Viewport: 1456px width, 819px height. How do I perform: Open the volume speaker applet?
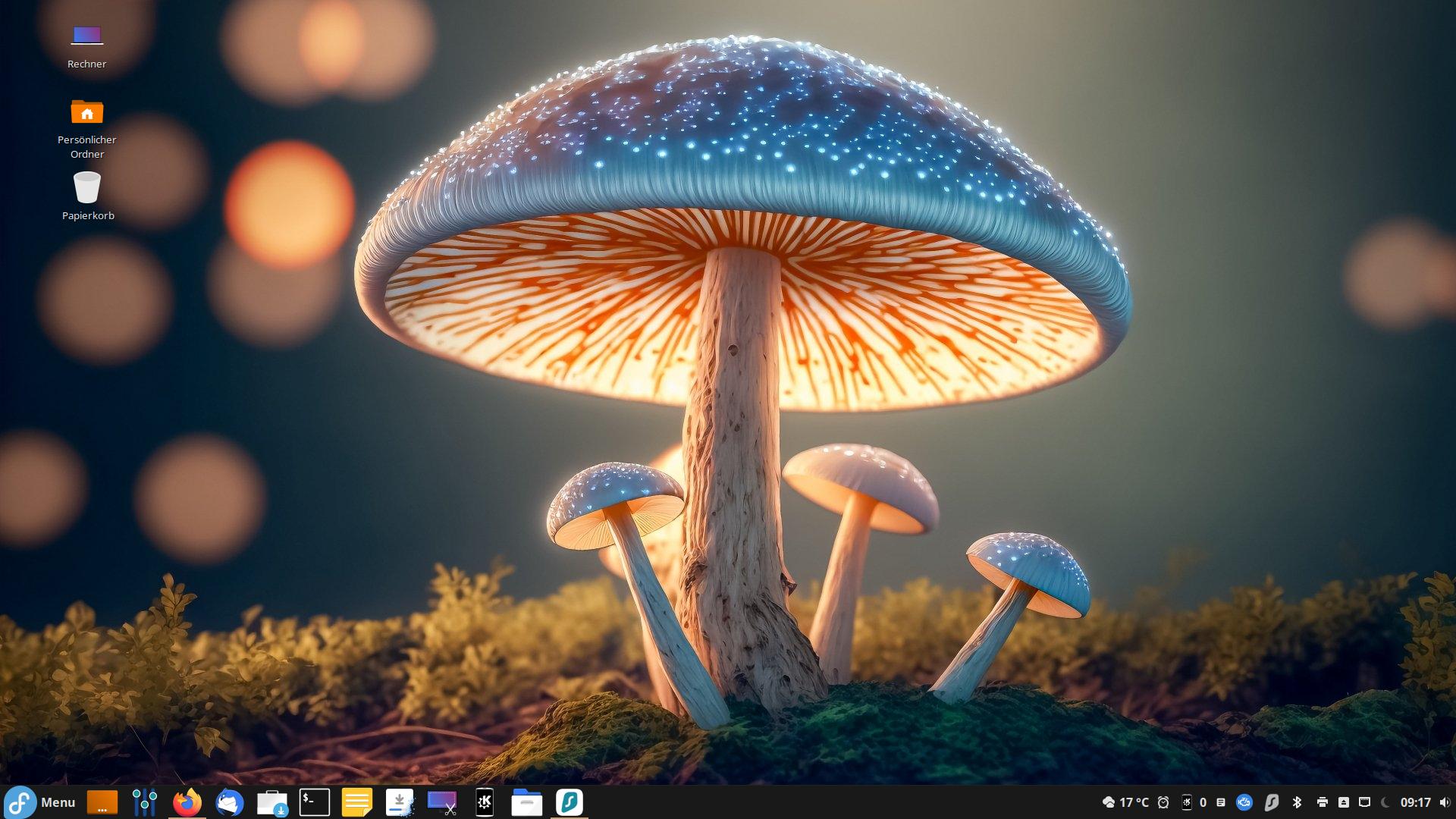(x=1444, y=802)
